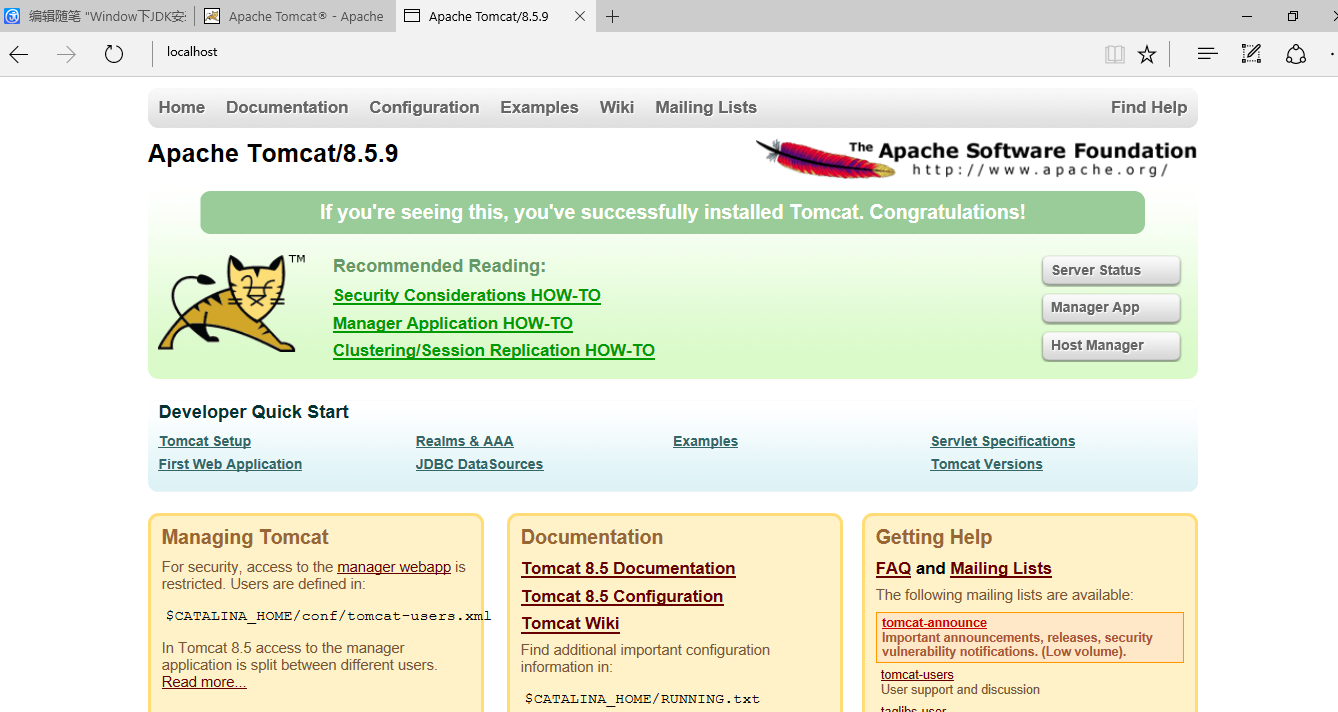Open the manager webapp link
Viewport: 1338px width, 712px height.
click(x=394, y=567)
